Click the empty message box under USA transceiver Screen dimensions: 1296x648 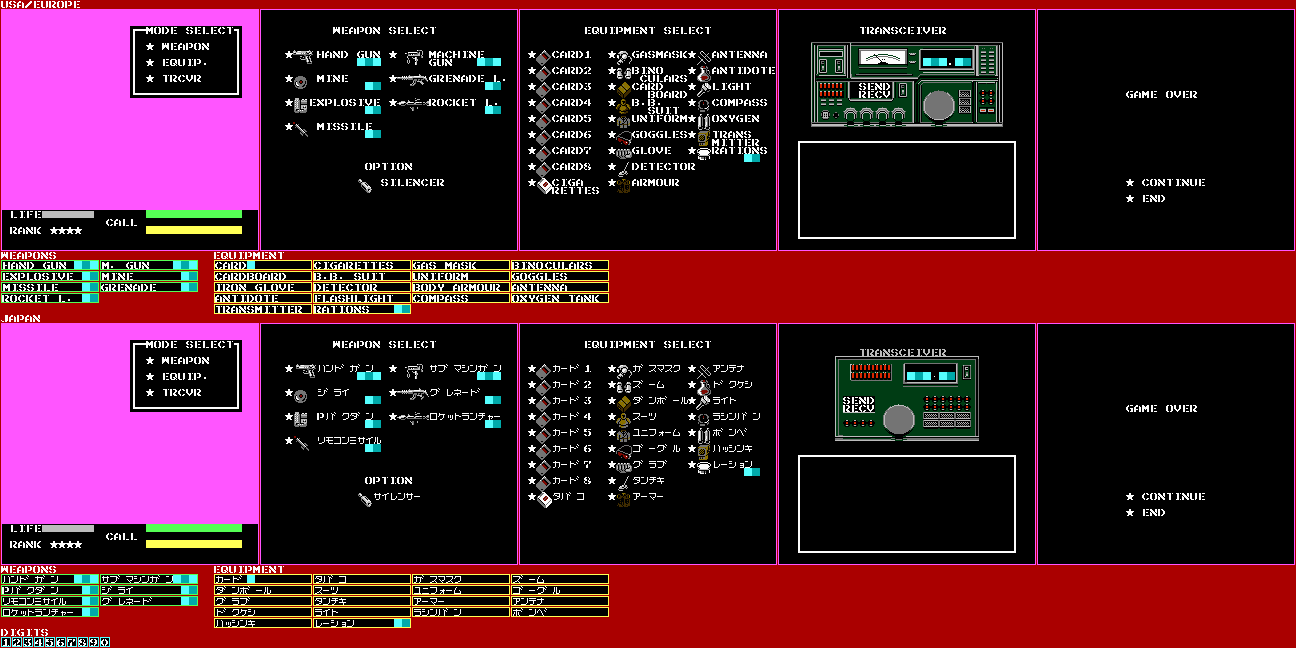pos(907,190)
